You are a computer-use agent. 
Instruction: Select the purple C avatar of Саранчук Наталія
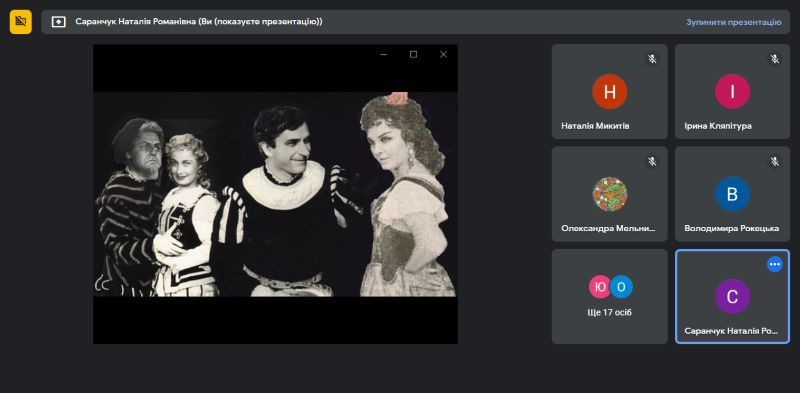(732, 297)
